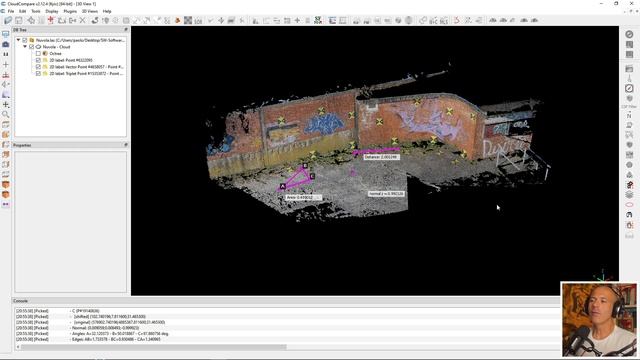640x360 pixels.
Task: Click the magnifier Global zoom icon
Action: pyautogui.click(x=5, y=114)
